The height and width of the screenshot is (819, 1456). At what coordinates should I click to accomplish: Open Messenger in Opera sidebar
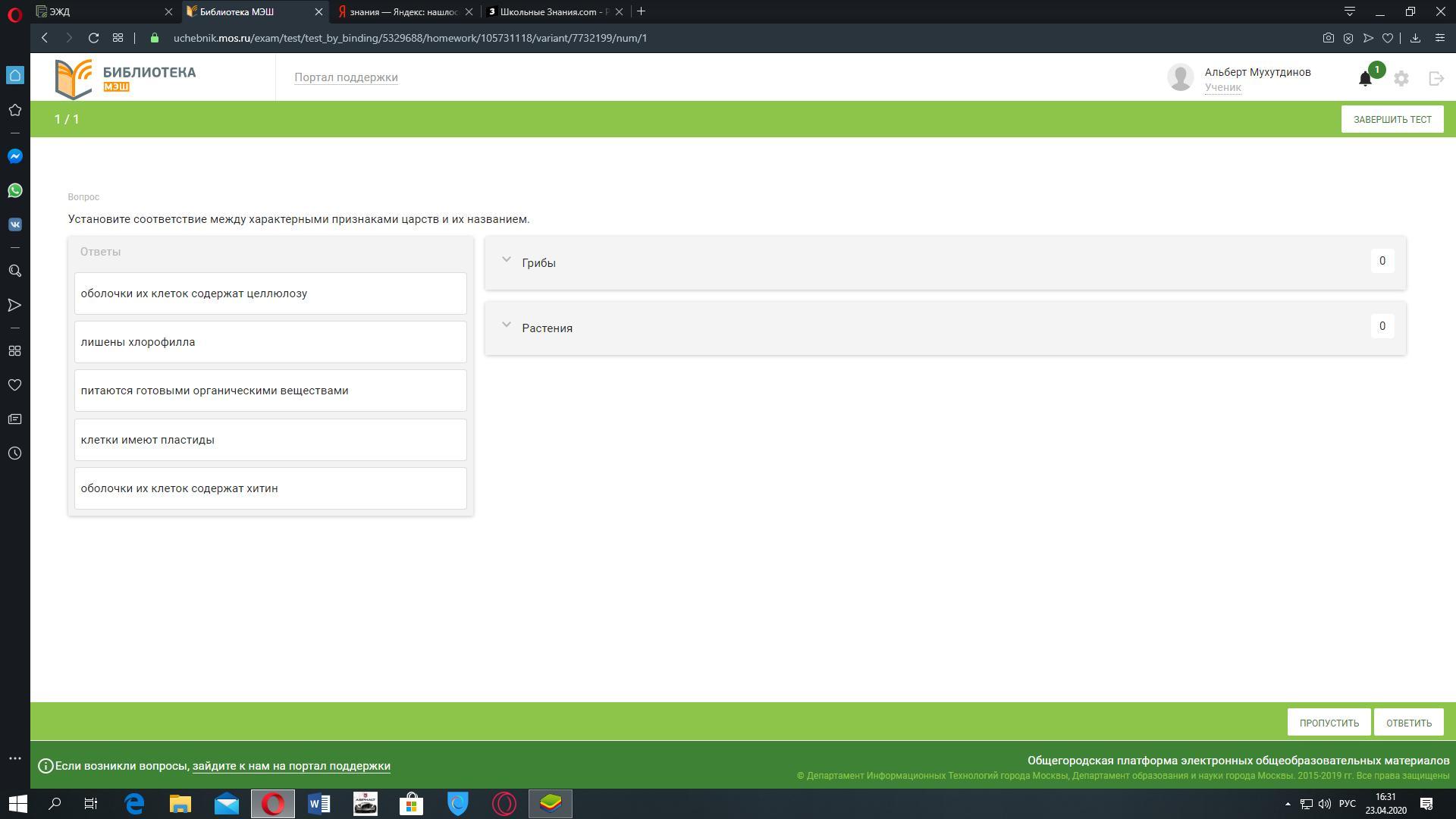pos(14,156)
